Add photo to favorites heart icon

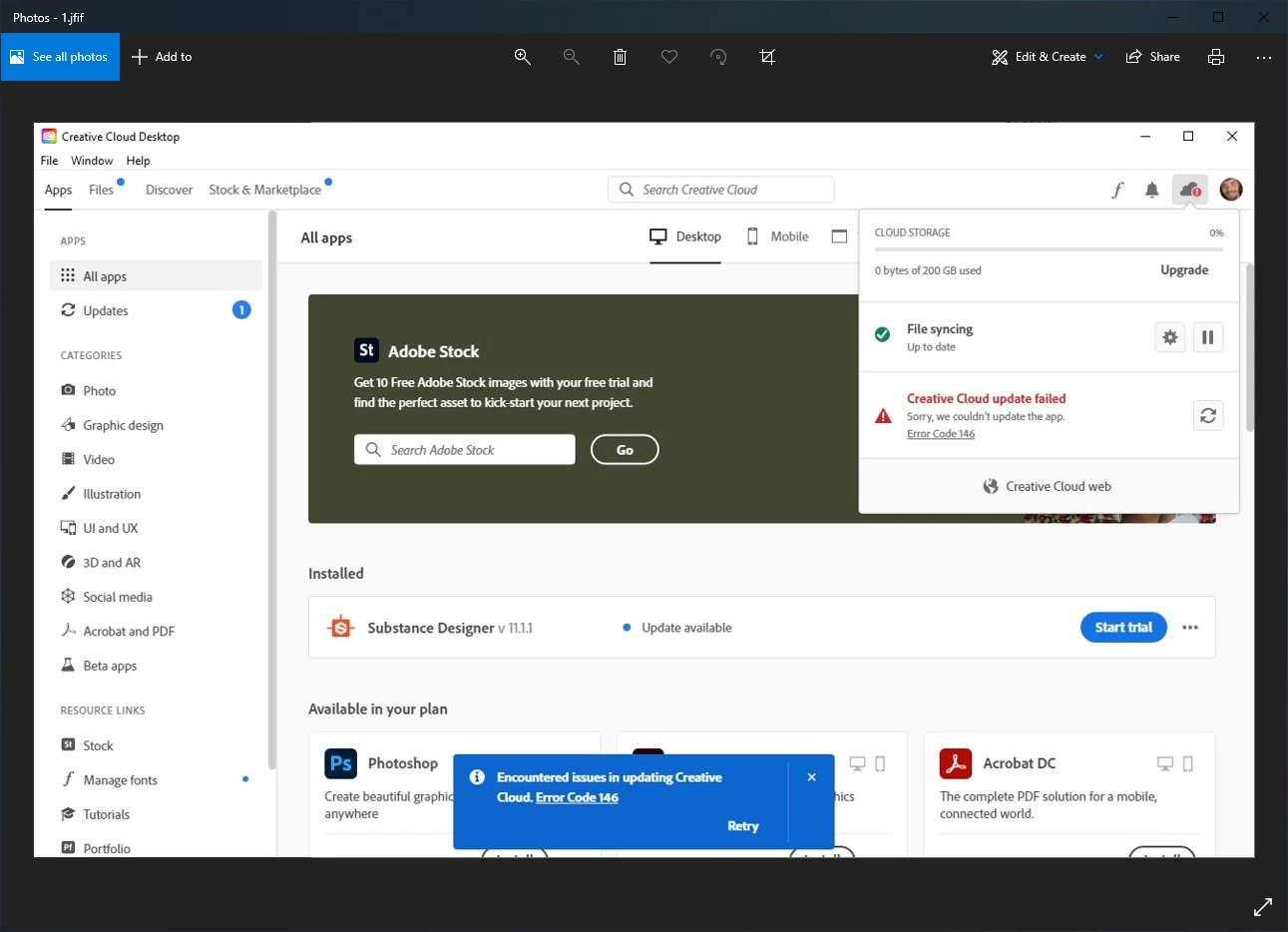coord(669,57)
